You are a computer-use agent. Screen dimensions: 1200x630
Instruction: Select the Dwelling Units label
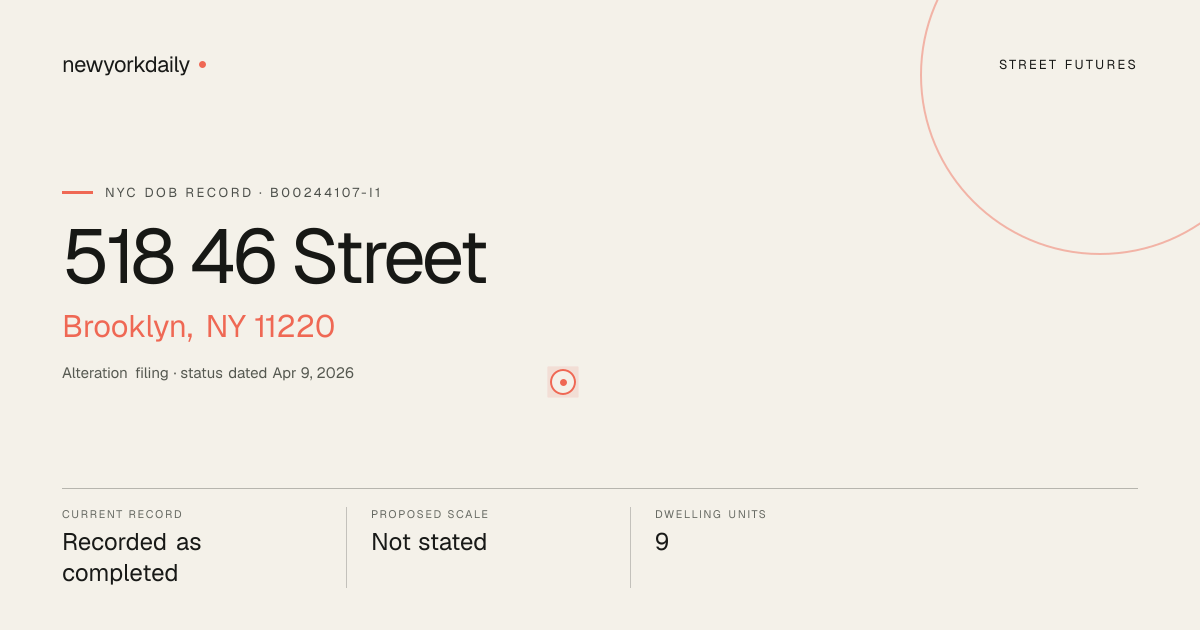point(711,514)
